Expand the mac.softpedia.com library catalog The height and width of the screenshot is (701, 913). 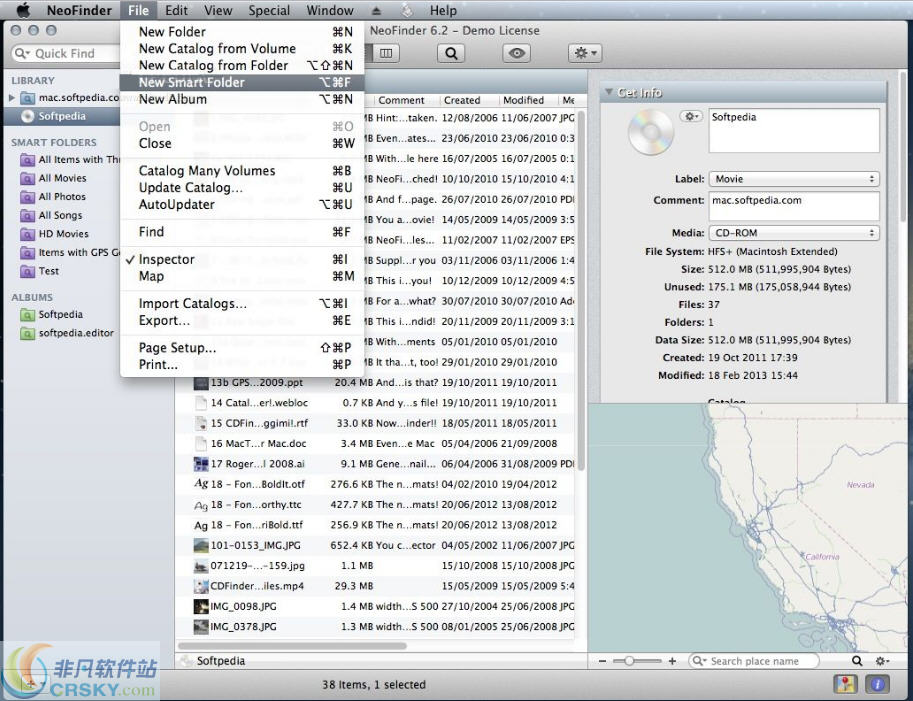[x=12, y=98]
